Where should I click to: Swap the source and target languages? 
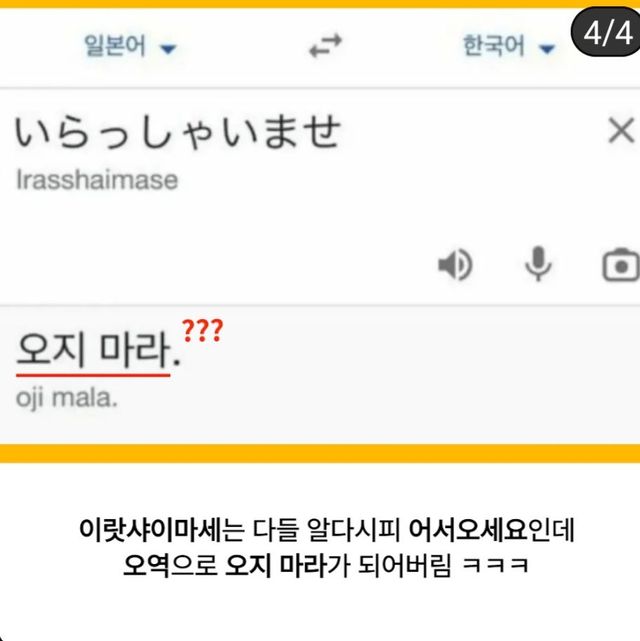[x=325, y=46]
